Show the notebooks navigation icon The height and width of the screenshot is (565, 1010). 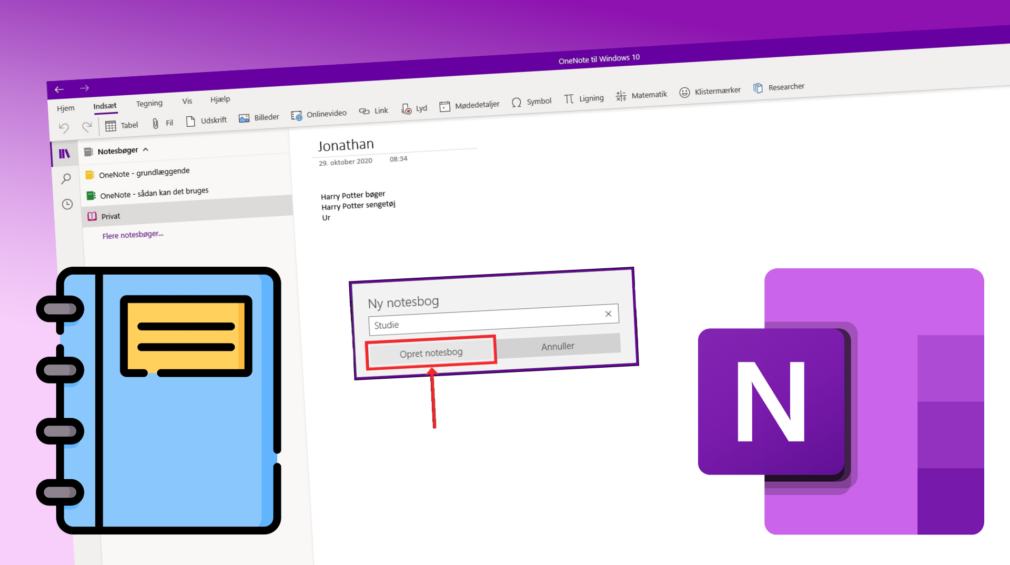64,153
